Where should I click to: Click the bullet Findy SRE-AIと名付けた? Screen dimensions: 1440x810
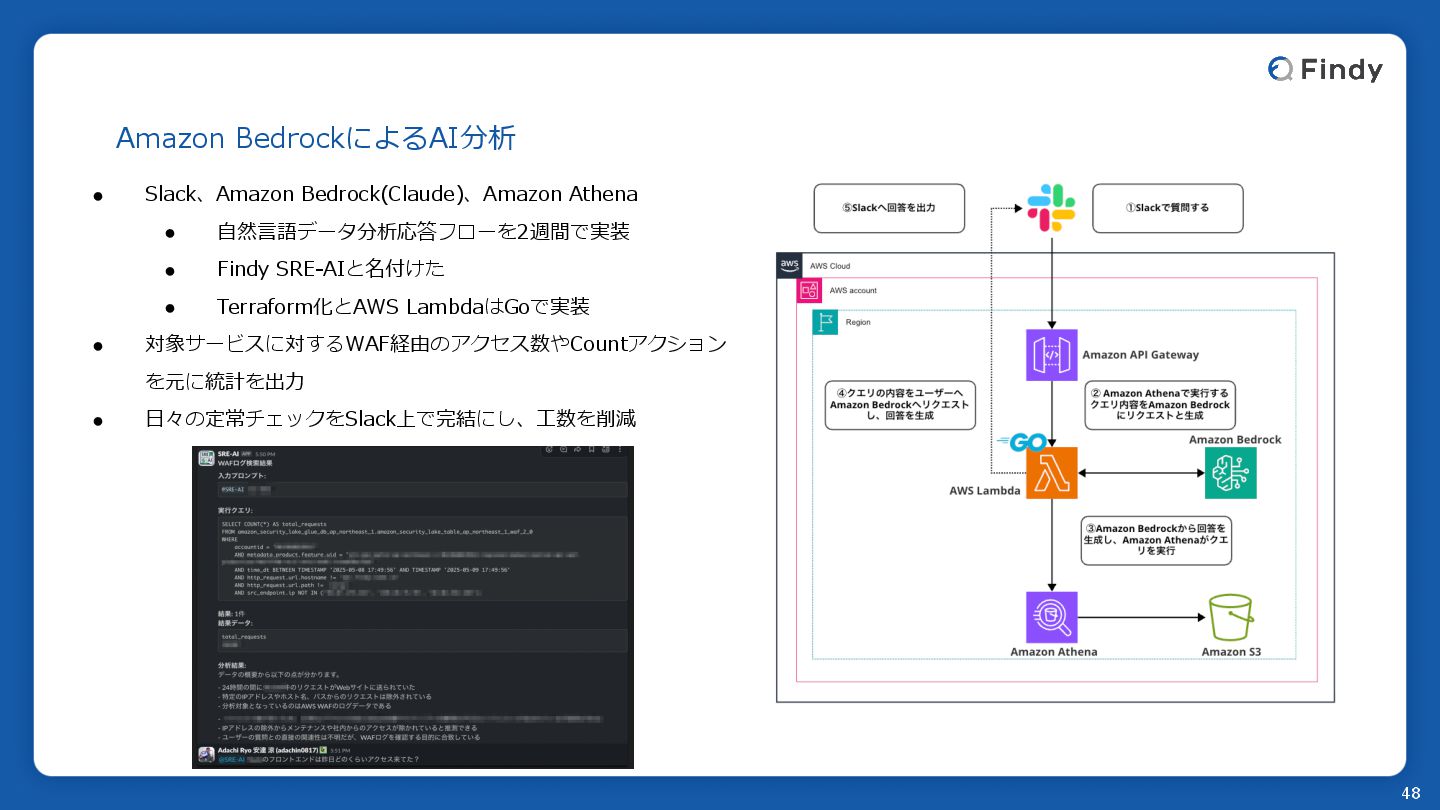(331, 268)
